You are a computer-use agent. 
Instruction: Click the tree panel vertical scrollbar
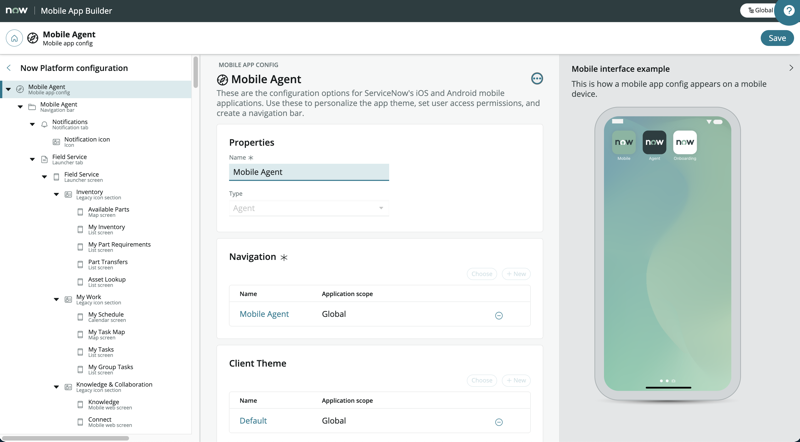point(195,72)
